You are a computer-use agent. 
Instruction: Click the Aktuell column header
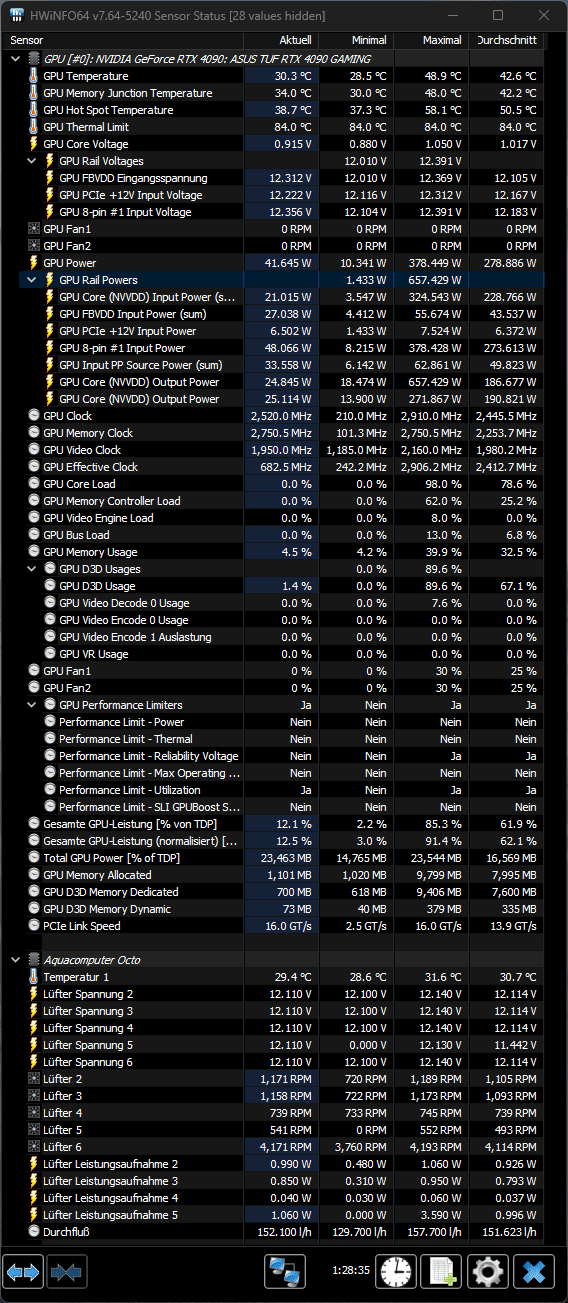pos(281,40)
